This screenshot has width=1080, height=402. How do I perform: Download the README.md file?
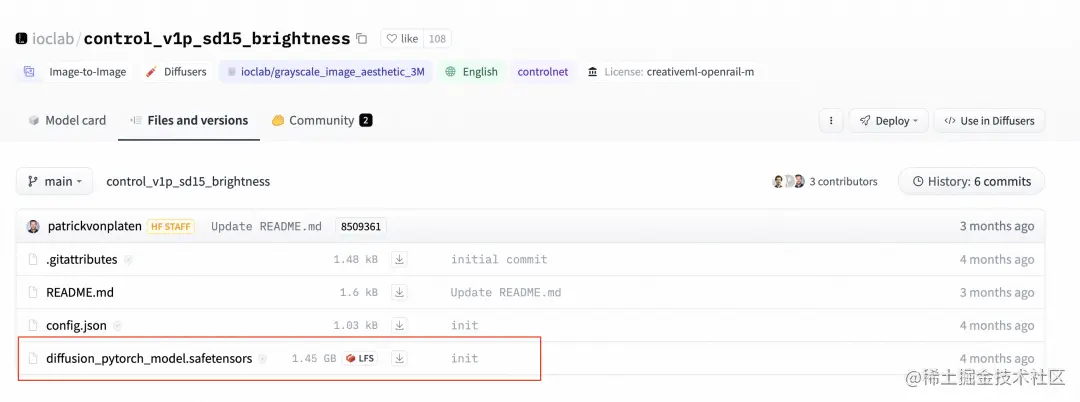(399, 293)
